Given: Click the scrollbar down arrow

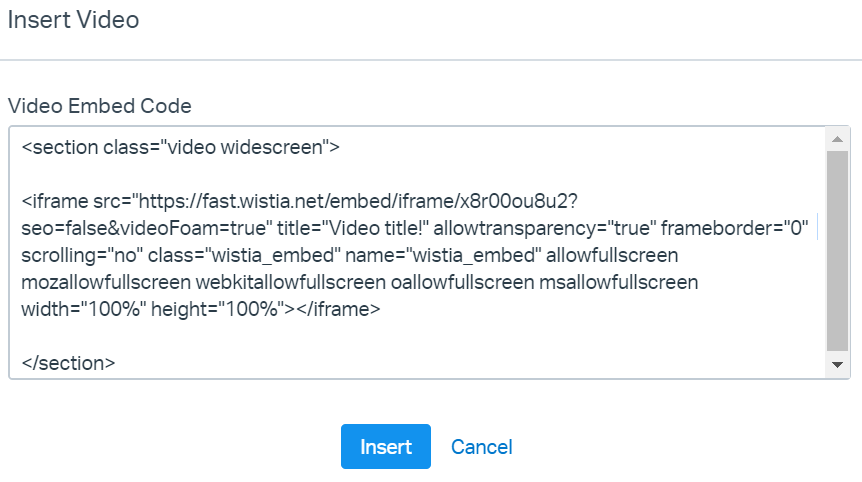Looking at the screenshot, I should tap(837, 366).
